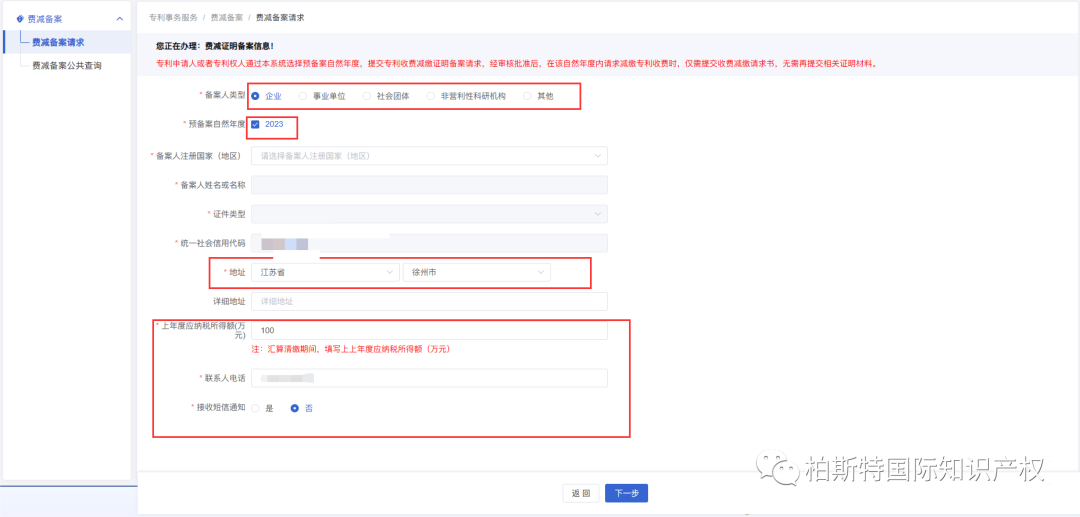Click the 返回 button
Screen dimensions: 1080x517
[581, 493]
